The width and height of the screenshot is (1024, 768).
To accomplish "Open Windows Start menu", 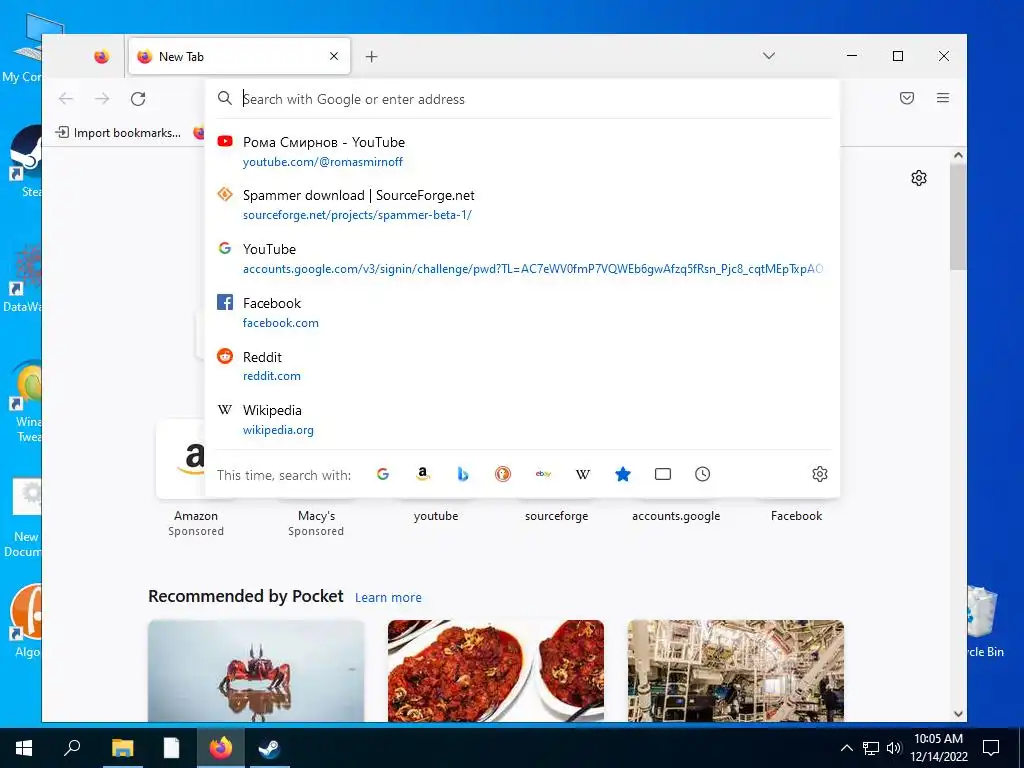I will (x=24, y=748).
